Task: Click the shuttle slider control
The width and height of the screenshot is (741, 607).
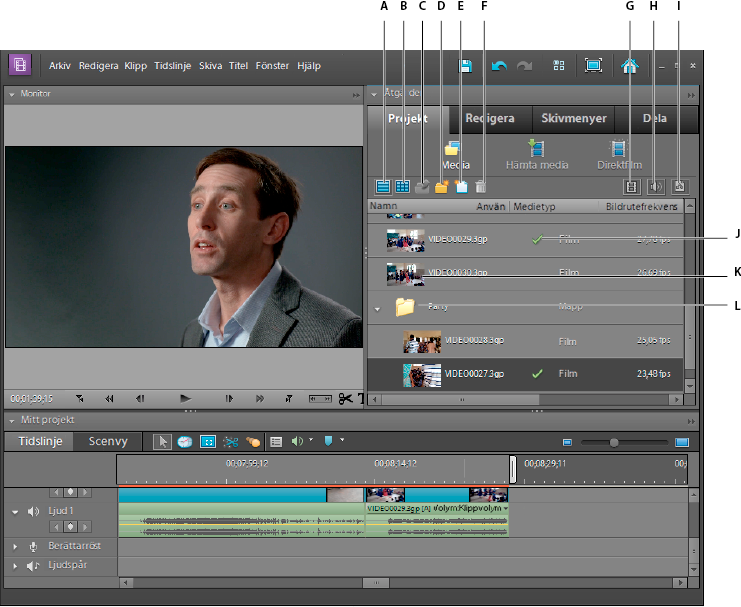Action: [x=320, y=399]
